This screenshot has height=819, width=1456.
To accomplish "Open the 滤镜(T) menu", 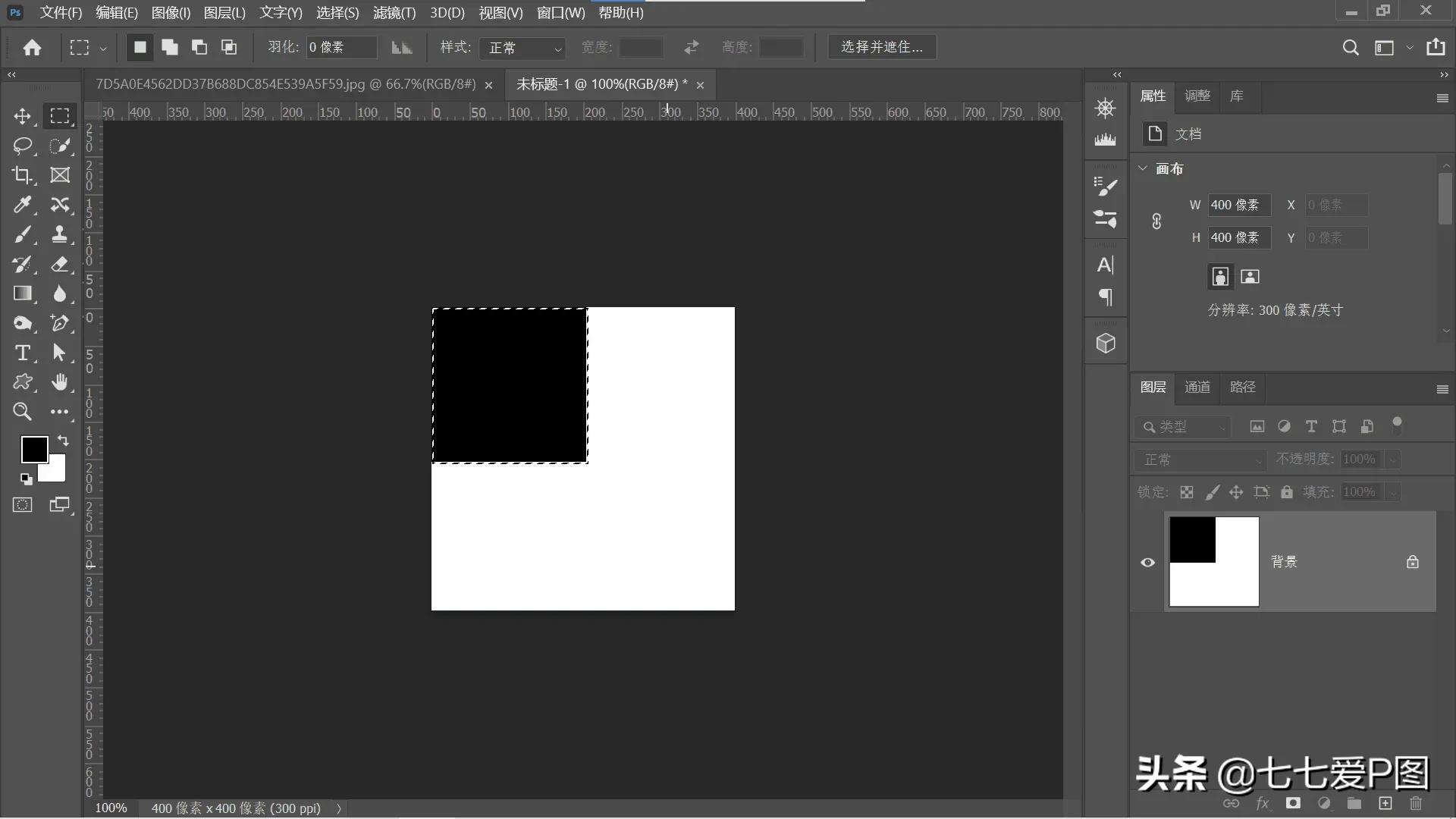I will click(x=394, y=13).
